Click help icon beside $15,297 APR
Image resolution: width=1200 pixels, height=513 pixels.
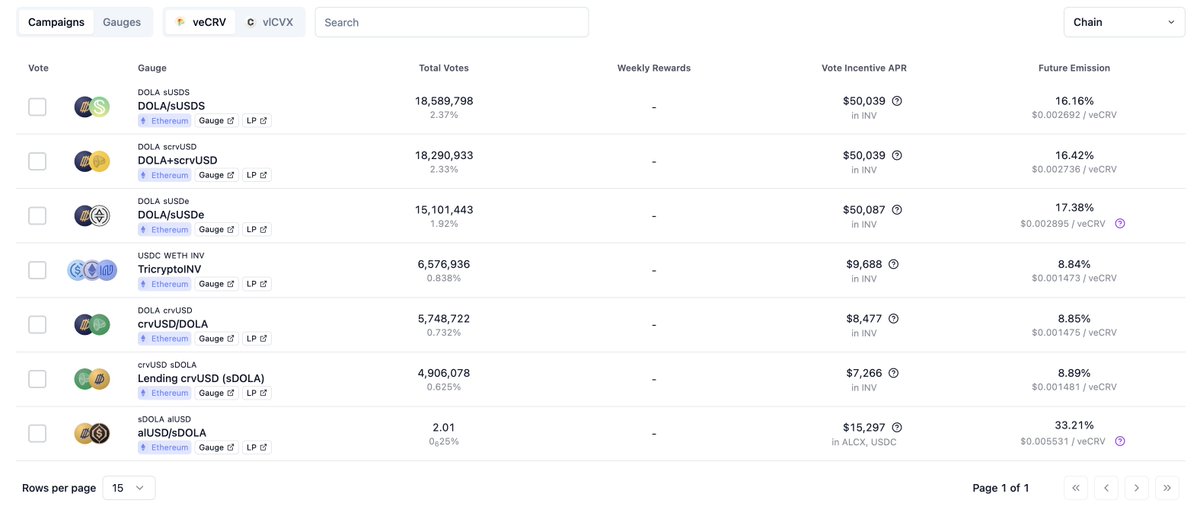pos(897,427)
